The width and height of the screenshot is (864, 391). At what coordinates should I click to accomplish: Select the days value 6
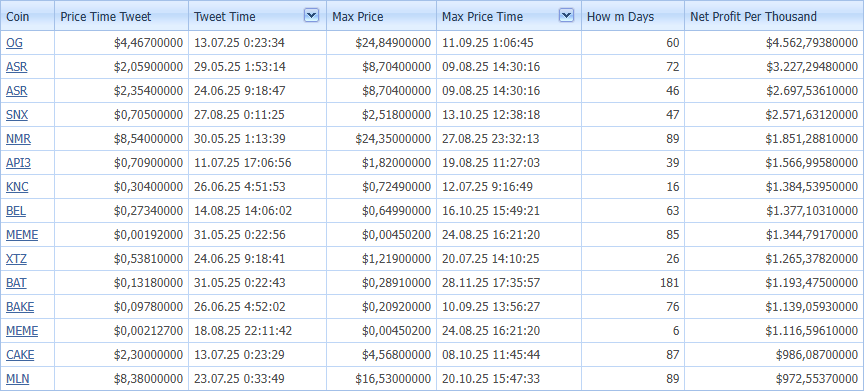pos(633,331)
